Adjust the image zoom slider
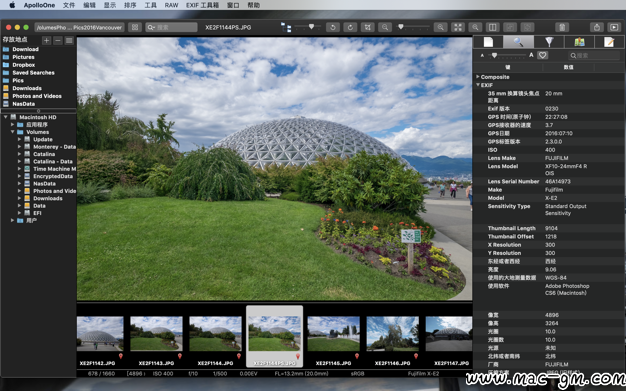Screen dimensions: 626x391 click(401, 27)
